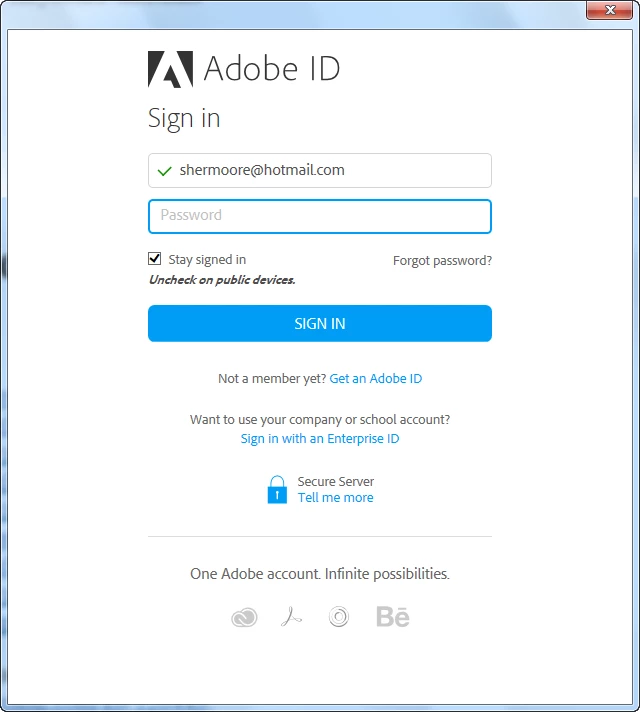Click the SIGN IN button
Image resolution: width=640 pixels, height=712 pixels.
[x=320, y=323]
